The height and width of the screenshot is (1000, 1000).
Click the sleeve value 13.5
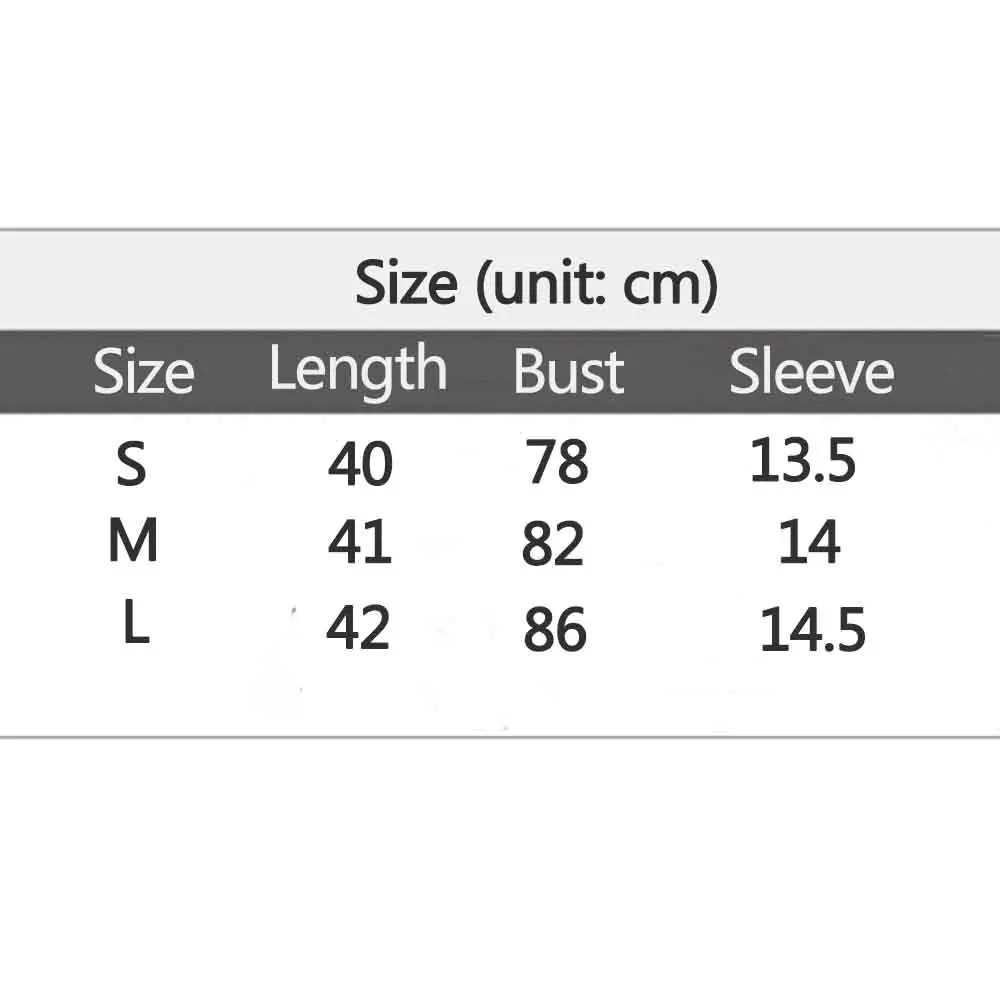click(x=803, y=462)
